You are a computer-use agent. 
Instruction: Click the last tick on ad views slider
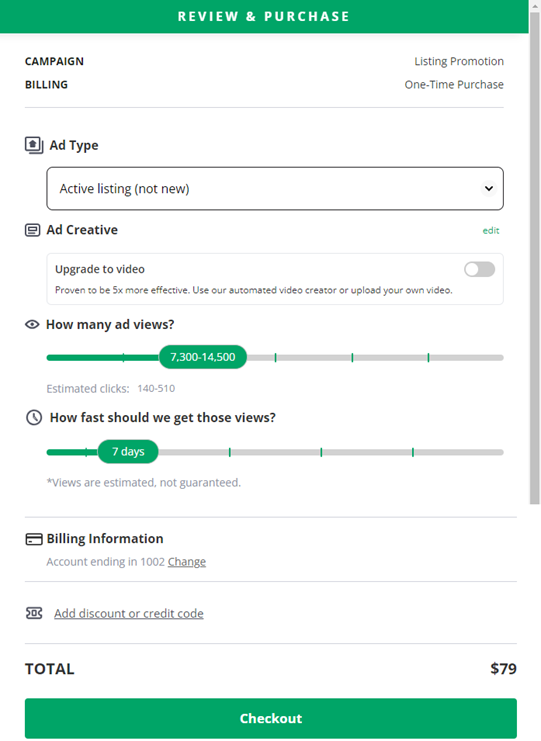pyautogui.click(x=428, y=358)
